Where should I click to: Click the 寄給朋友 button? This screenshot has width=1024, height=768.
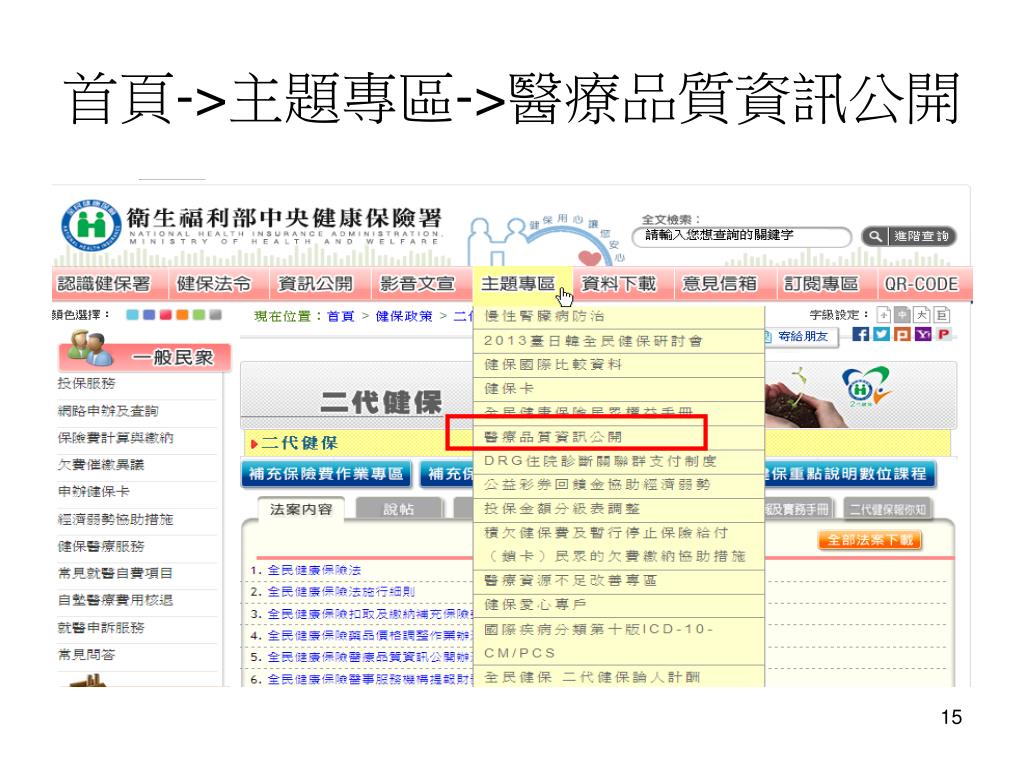pyautogui.click(x=801, y=336)
